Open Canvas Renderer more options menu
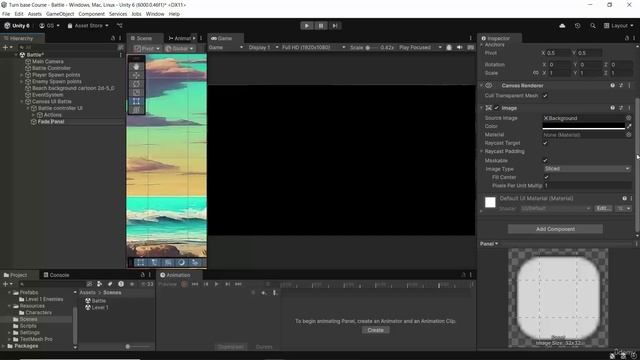 tap(629, 86)
